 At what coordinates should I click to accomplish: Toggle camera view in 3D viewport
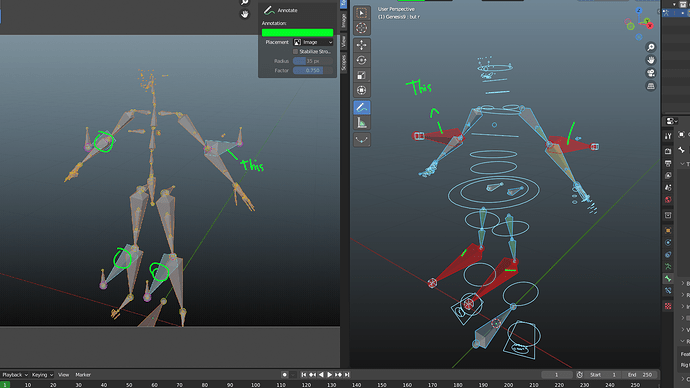[x=650, y=73]
